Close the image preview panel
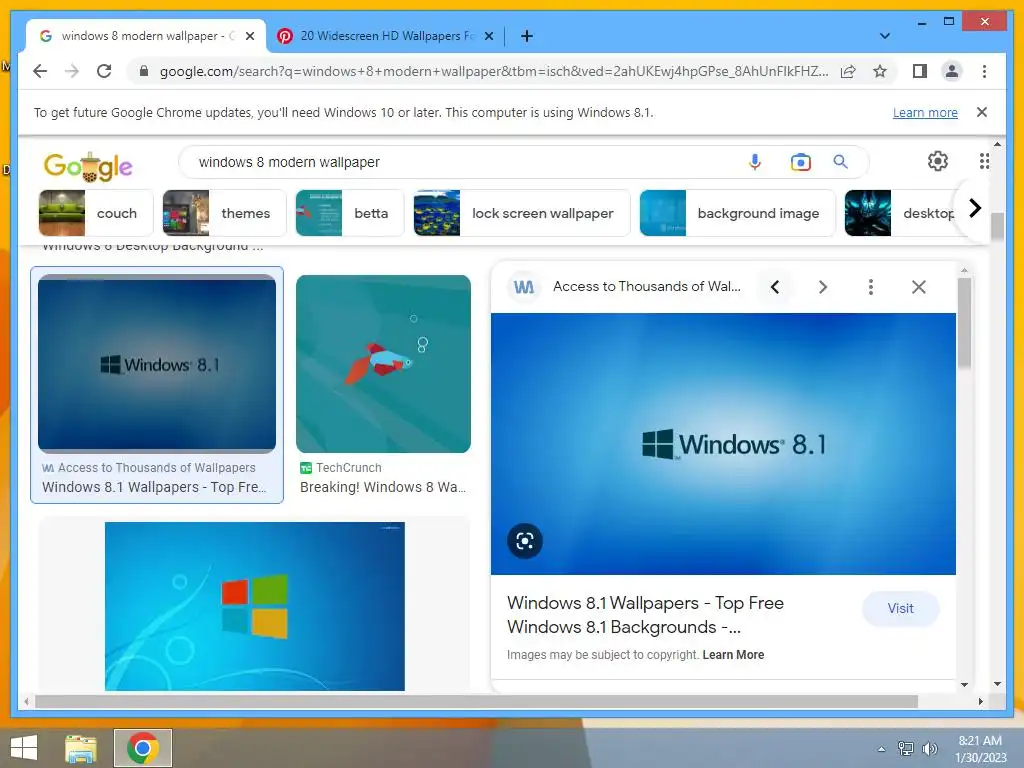The image size is (1024, 768). (x=919, y=287)
